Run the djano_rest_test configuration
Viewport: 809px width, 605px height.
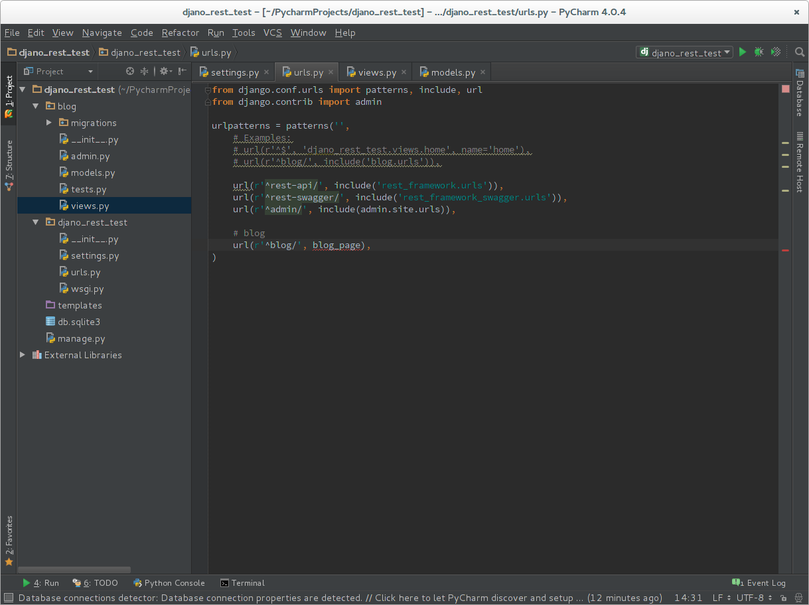[x=742, y=52]
